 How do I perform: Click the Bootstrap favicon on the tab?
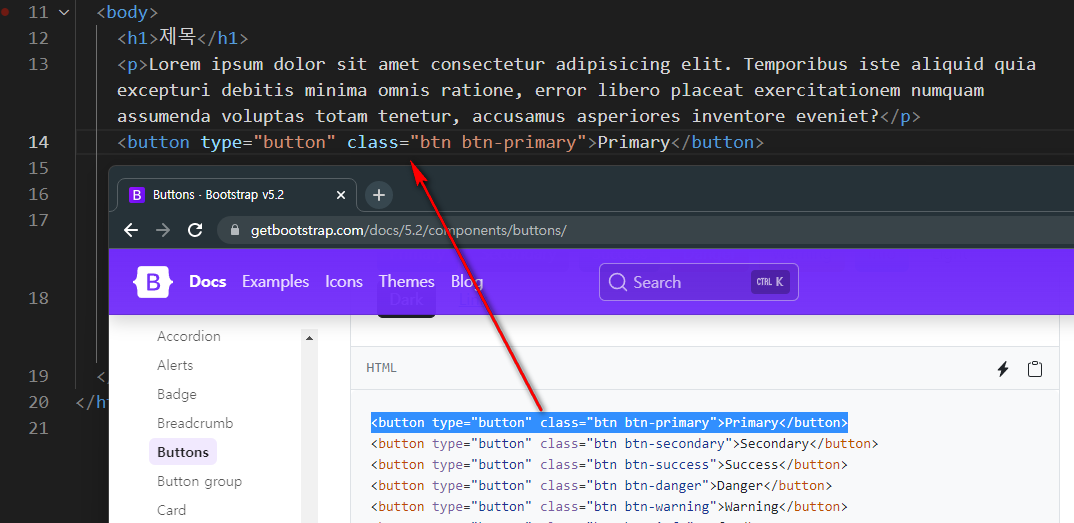coord(137,195)
